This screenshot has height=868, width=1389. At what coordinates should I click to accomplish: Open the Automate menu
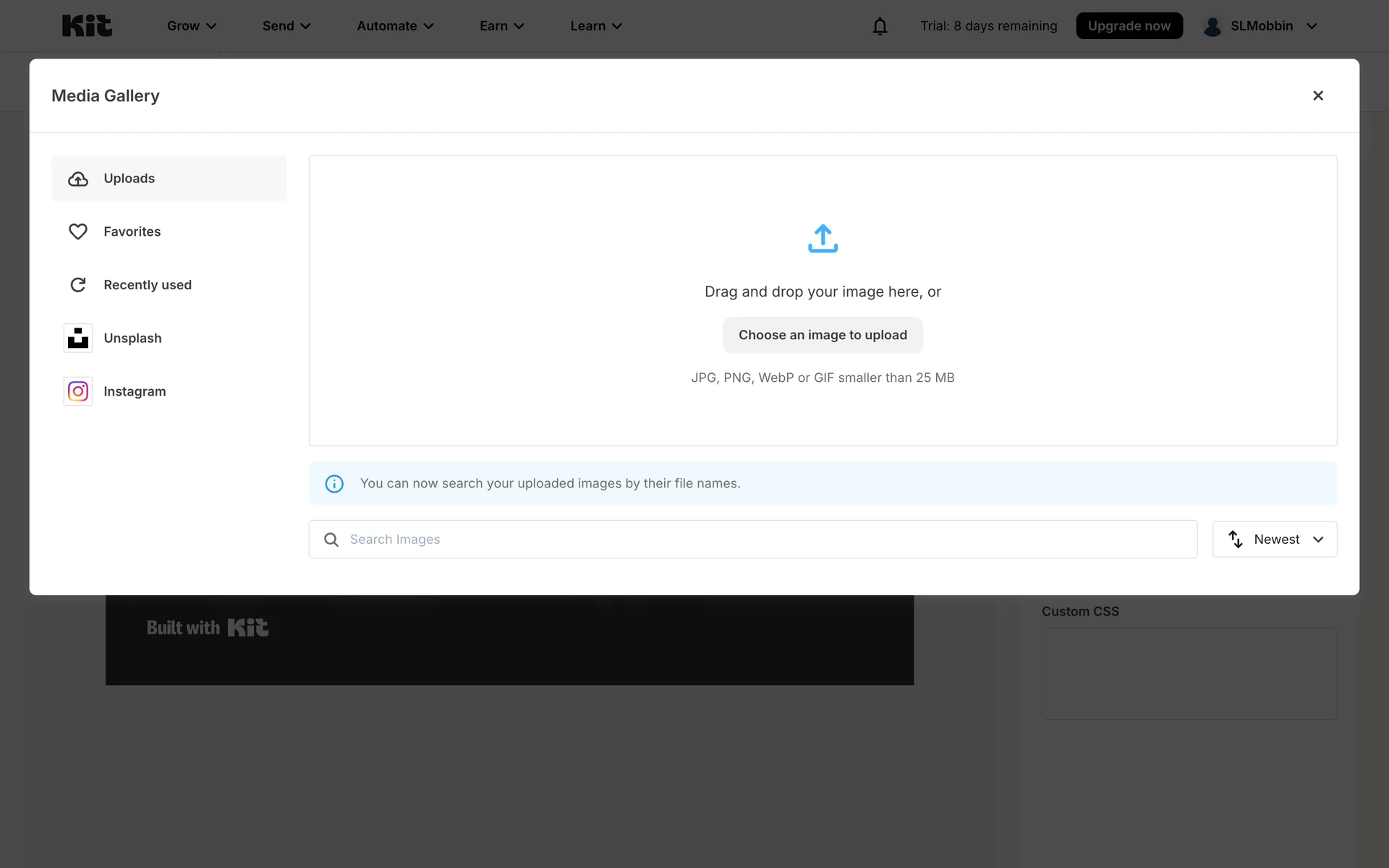(395, 26)
